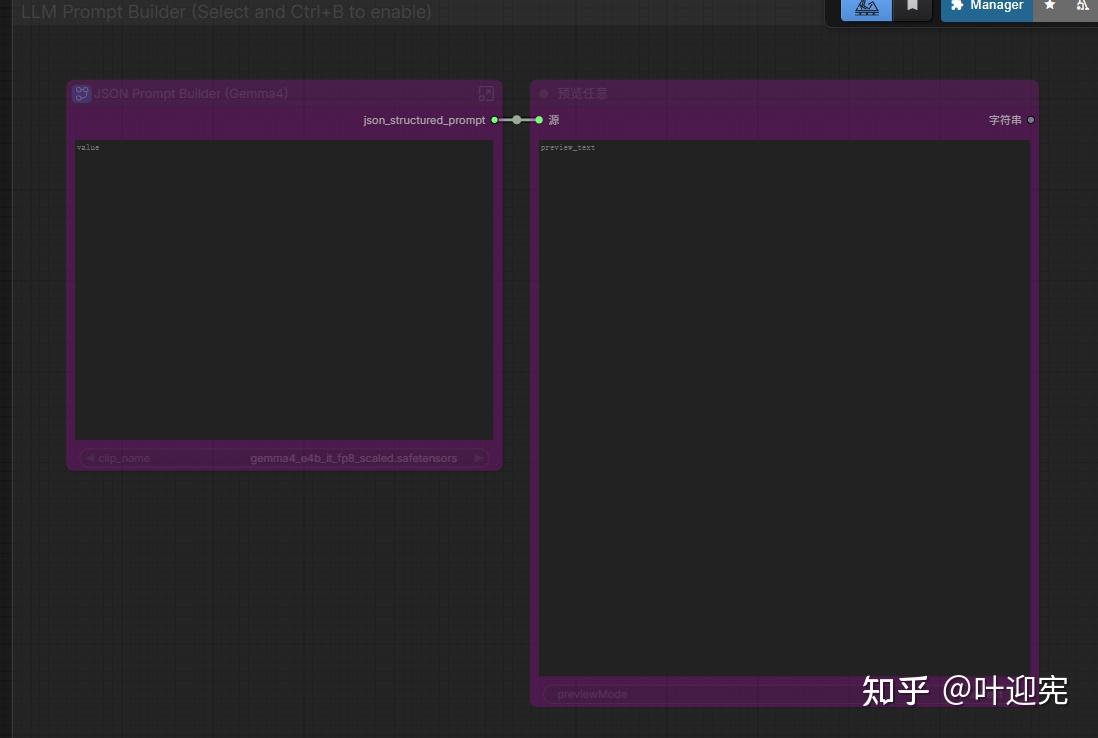1098x738 pixels.
Task: Click into the preview_text area
Action: click(784, 408)
